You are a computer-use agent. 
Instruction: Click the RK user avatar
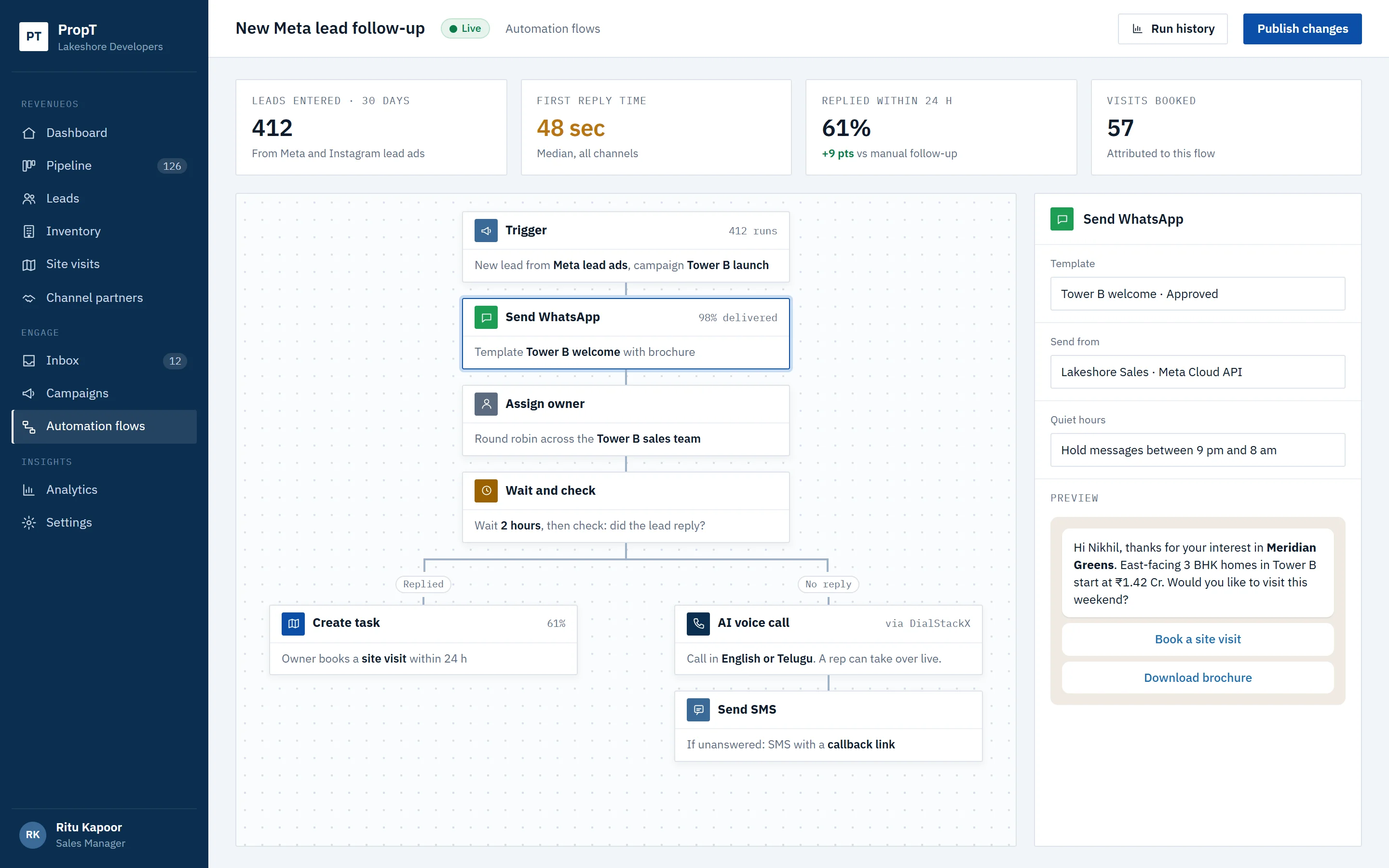(x=33, y=835)
